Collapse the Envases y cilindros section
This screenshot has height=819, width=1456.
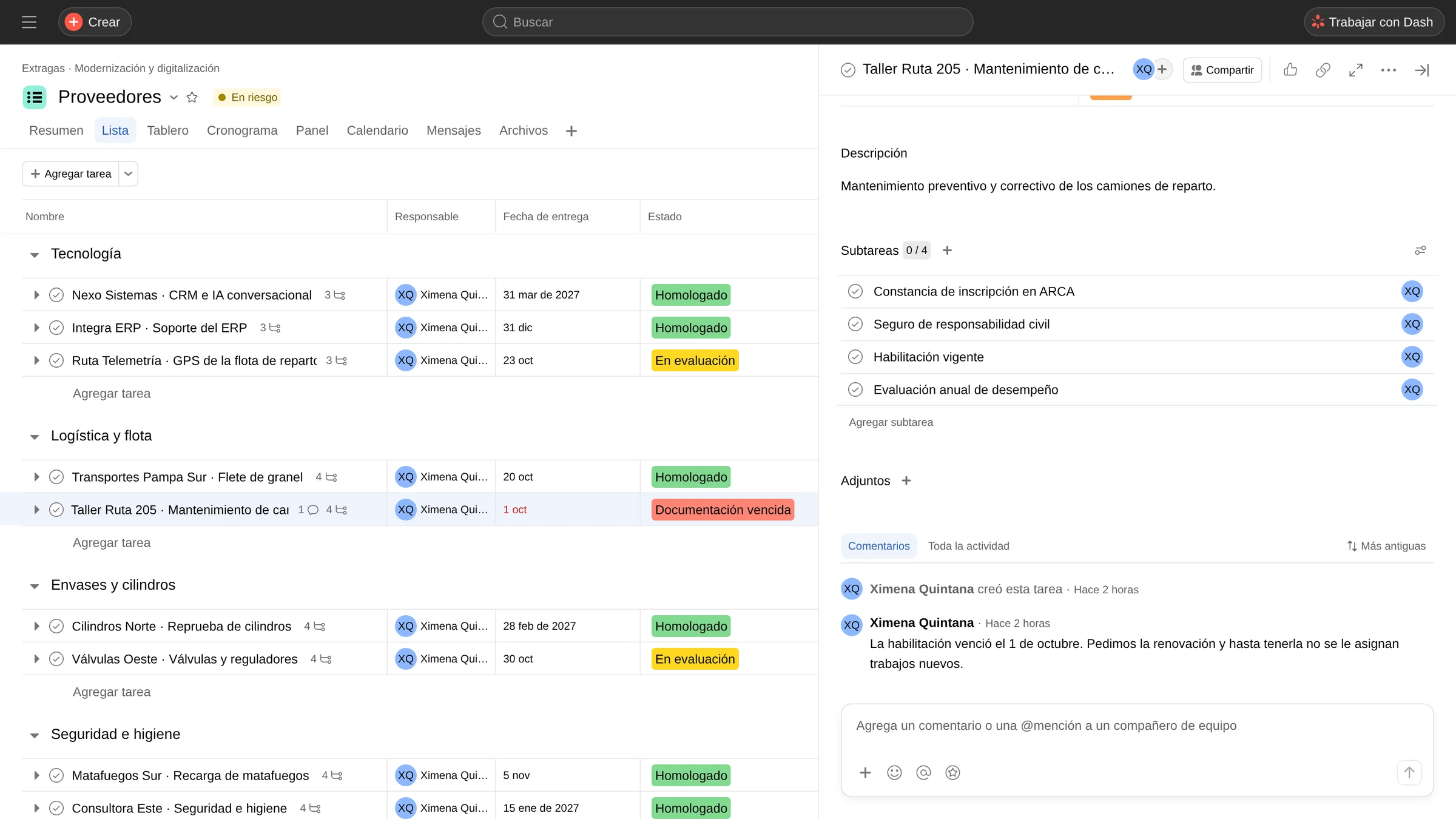[35, 586]
